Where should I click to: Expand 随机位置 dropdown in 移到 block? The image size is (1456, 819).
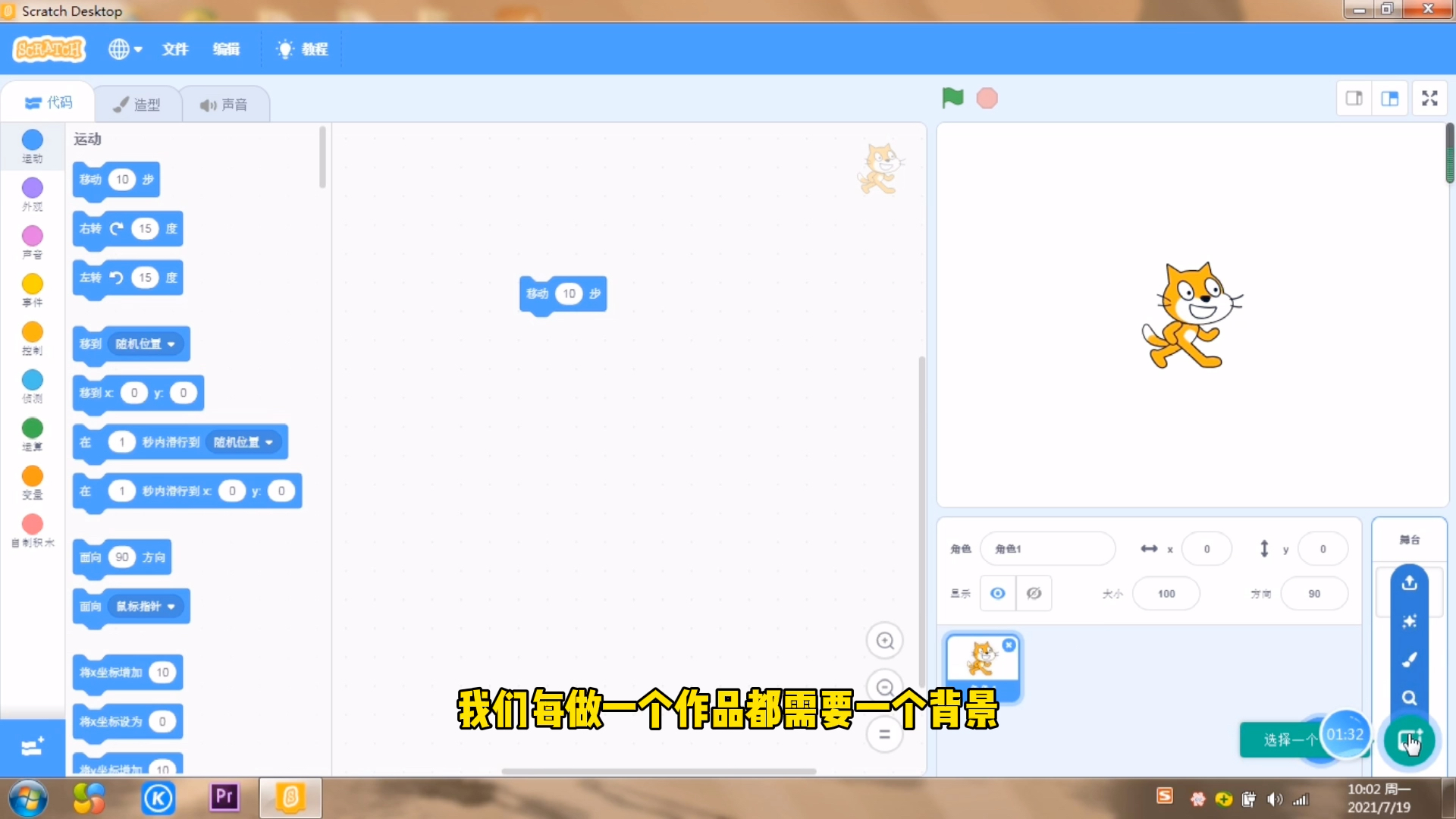(146, 344)
